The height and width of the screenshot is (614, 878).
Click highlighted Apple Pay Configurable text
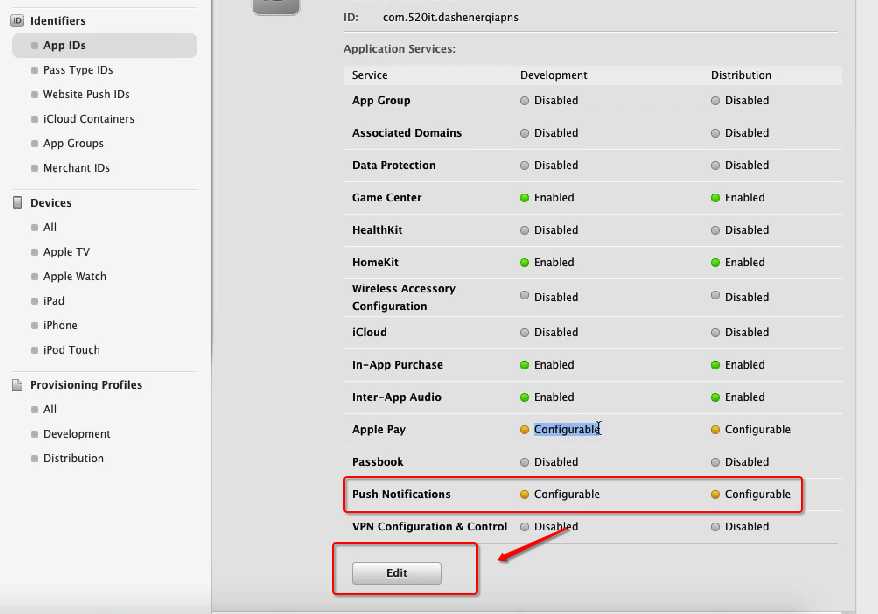(x=566, y=430)
